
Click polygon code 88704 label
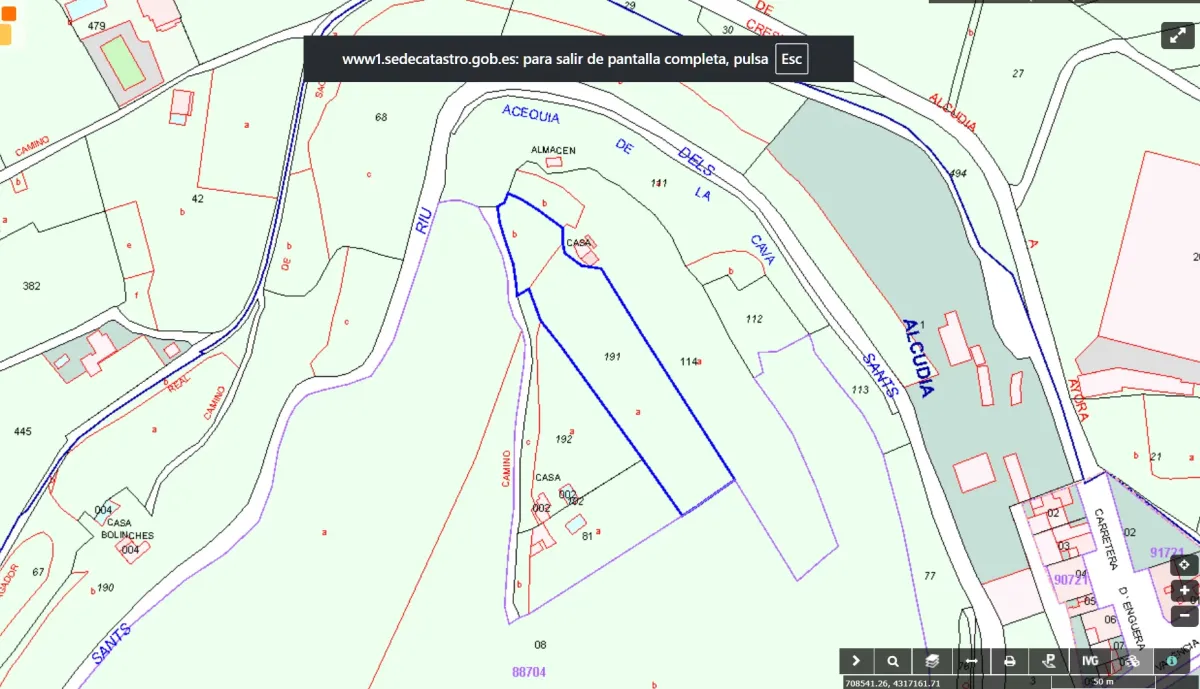(528, 672)
